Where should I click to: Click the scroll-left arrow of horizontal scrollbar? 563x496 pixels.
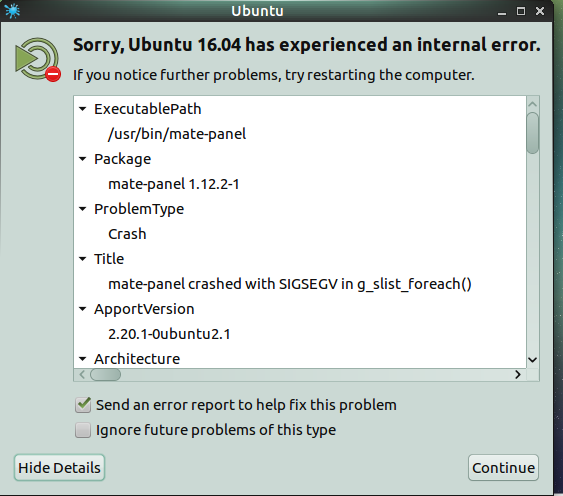[82, 375]
